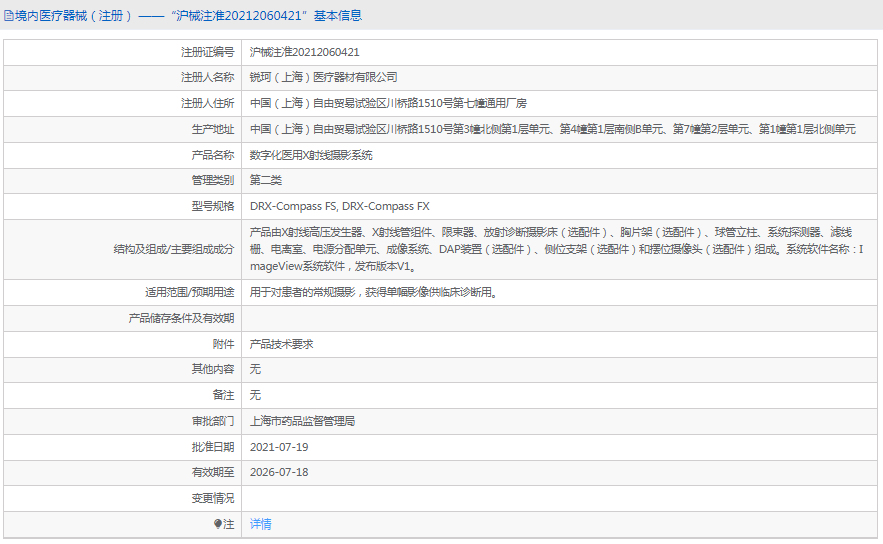This screenshot has height=544, width=883.
Task: Select expiry date 2026-07-18
Action: point(279,472)
